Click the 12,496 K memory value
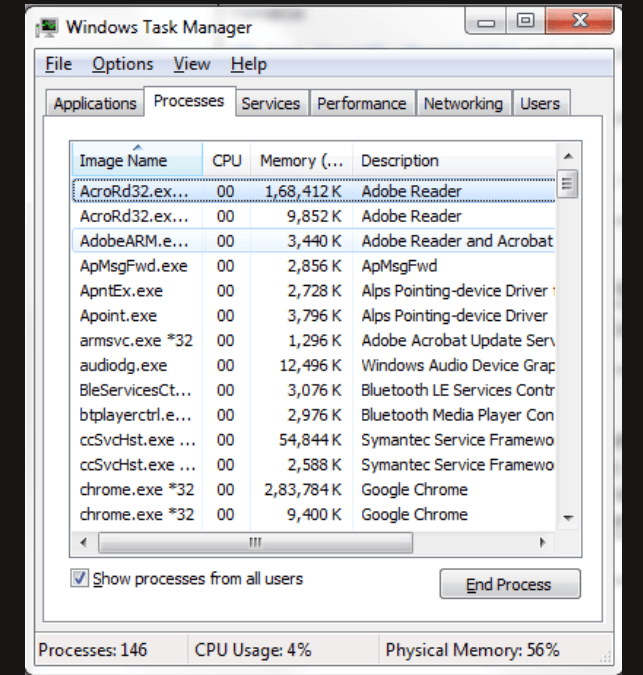The width and height of the screenshot is (643, 675). coord(310,365)
